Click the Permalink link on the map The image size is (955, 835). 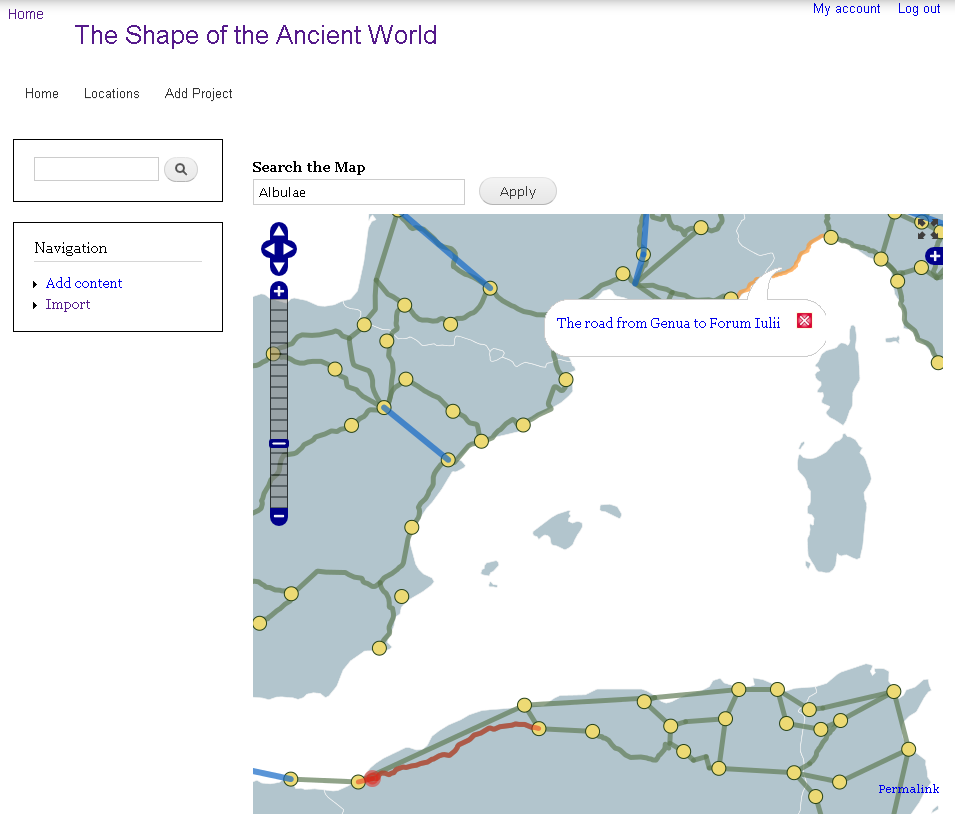point(909,789)
